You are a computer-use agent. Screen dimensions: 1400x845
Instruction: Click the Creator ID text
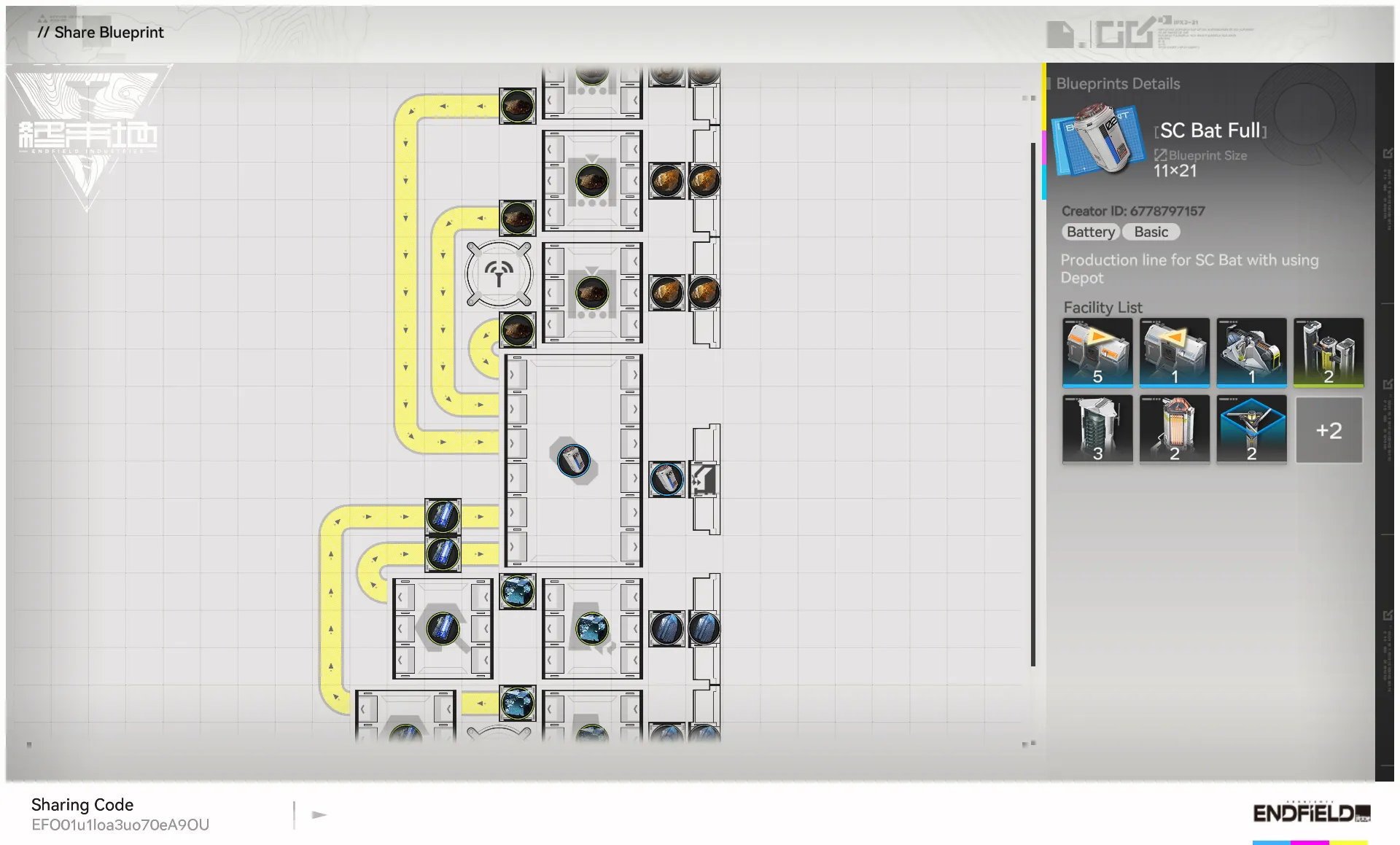pos(1132,211)
